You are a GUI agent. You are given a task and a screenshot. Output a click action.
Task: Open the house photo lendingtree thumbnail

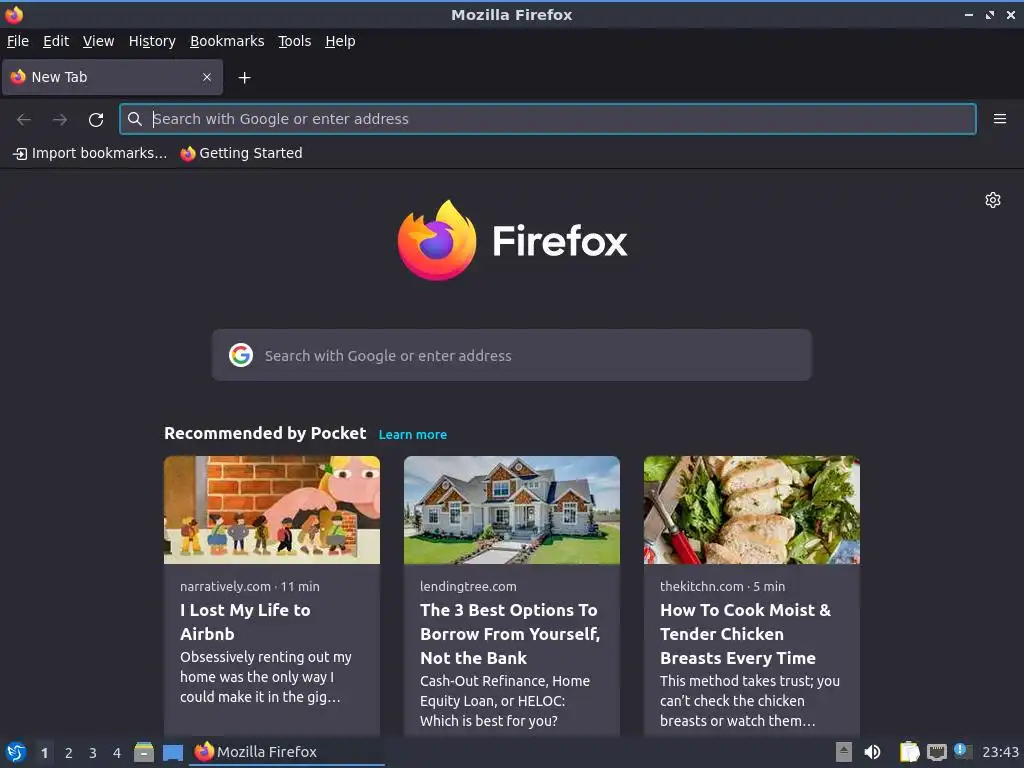tap(512, 509)
